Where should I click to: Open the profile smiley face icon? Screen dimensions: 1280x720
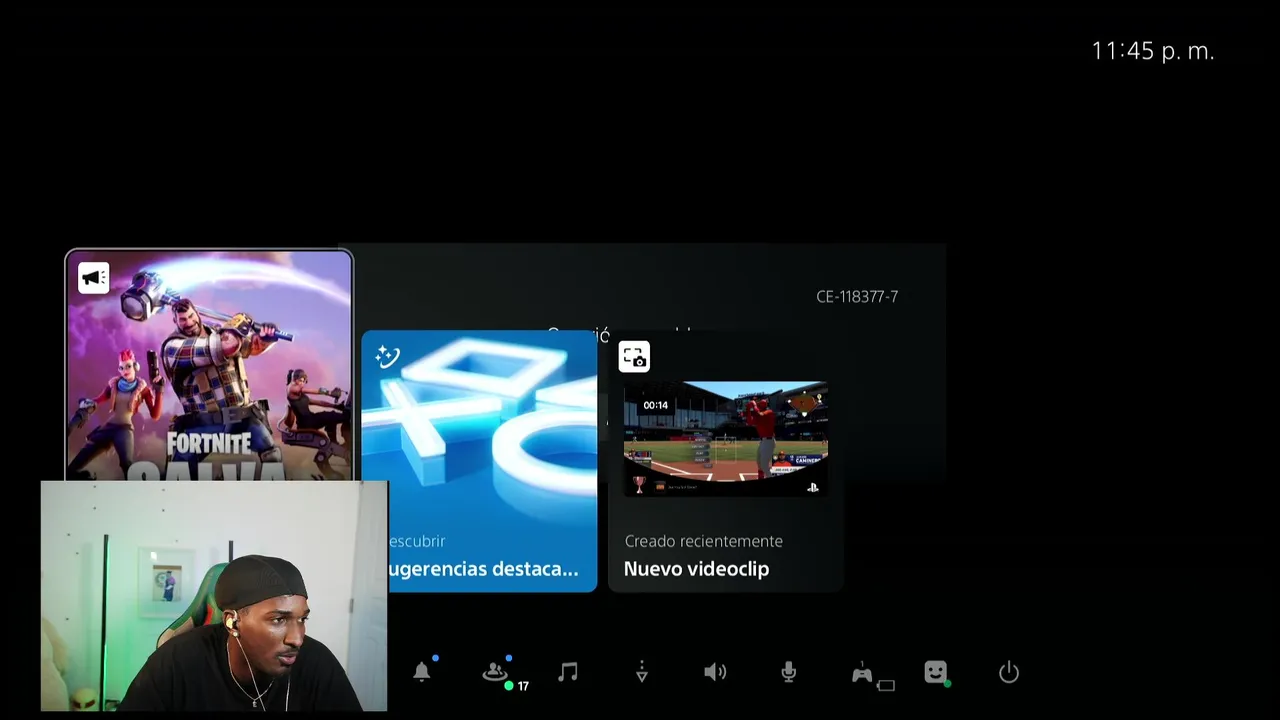point(936,672)
